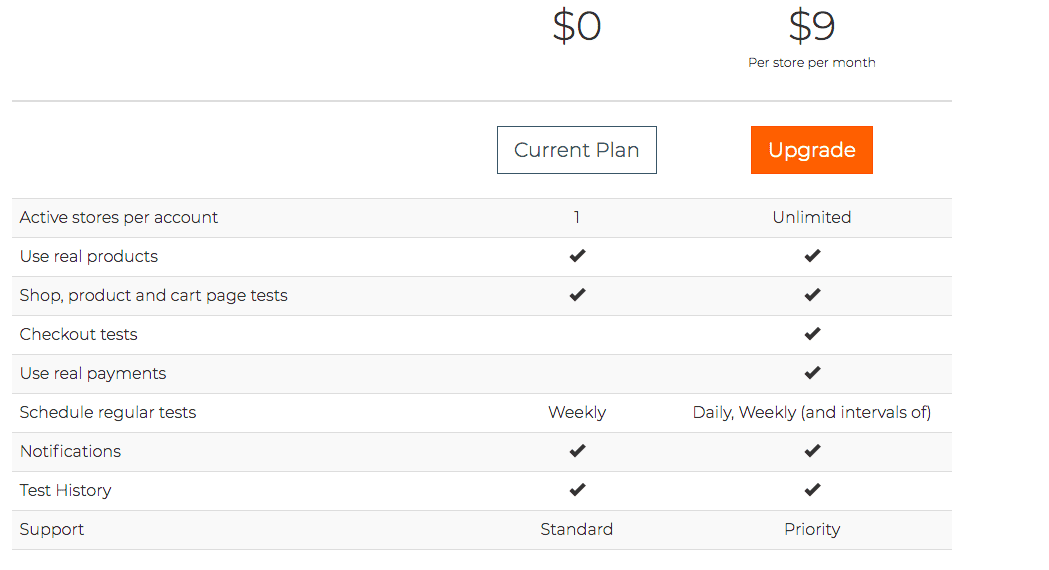The width and height of the screenshot is (1049, 570).
Task: Click free plan checkmark for Test History
Action: [x=577, y=490]
